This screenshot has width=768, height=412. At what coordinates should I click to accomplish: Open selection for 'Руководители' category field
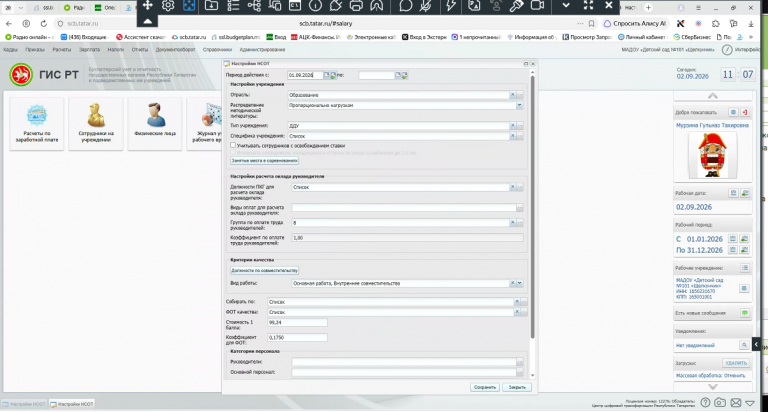(x=520, y=362)
